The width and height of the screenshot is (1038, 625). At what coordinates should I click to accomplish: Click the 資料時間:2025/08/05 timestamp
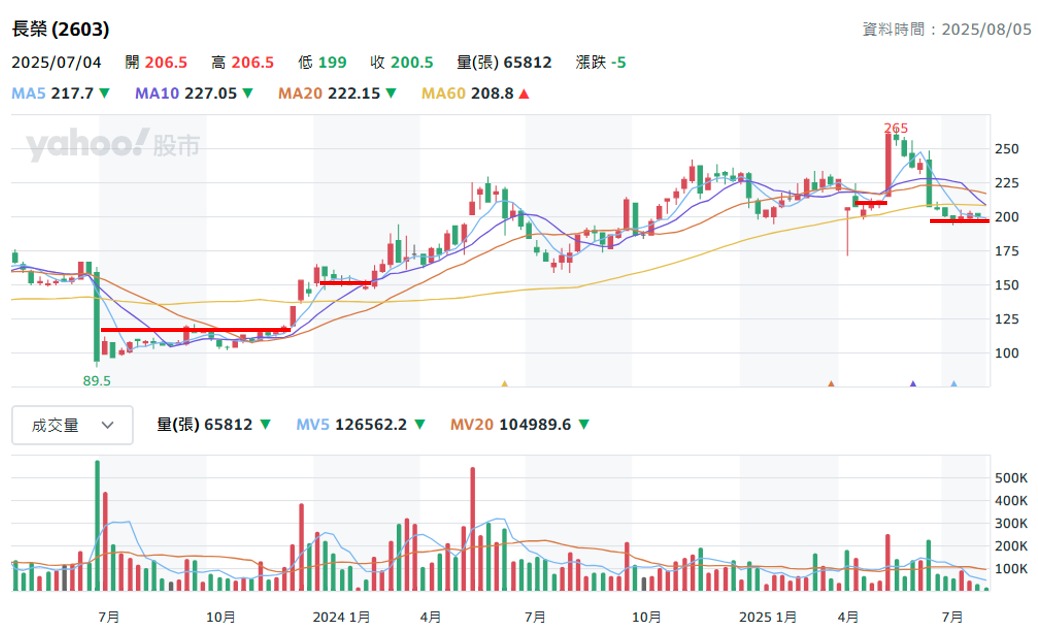(947, 29)
